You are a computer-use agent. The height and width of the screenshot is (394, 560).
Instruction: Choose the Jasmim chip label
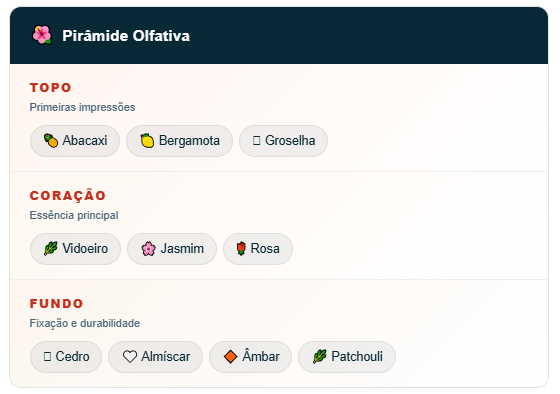[182, 248]
